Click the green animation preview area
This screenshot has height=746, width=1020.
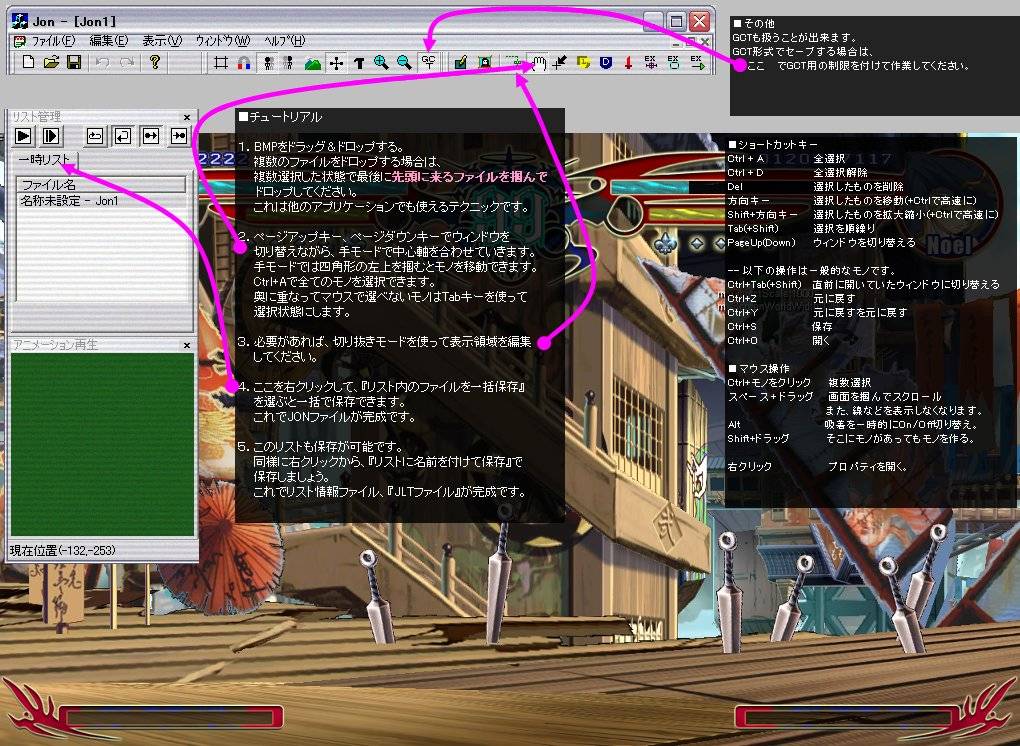point(102,444)
